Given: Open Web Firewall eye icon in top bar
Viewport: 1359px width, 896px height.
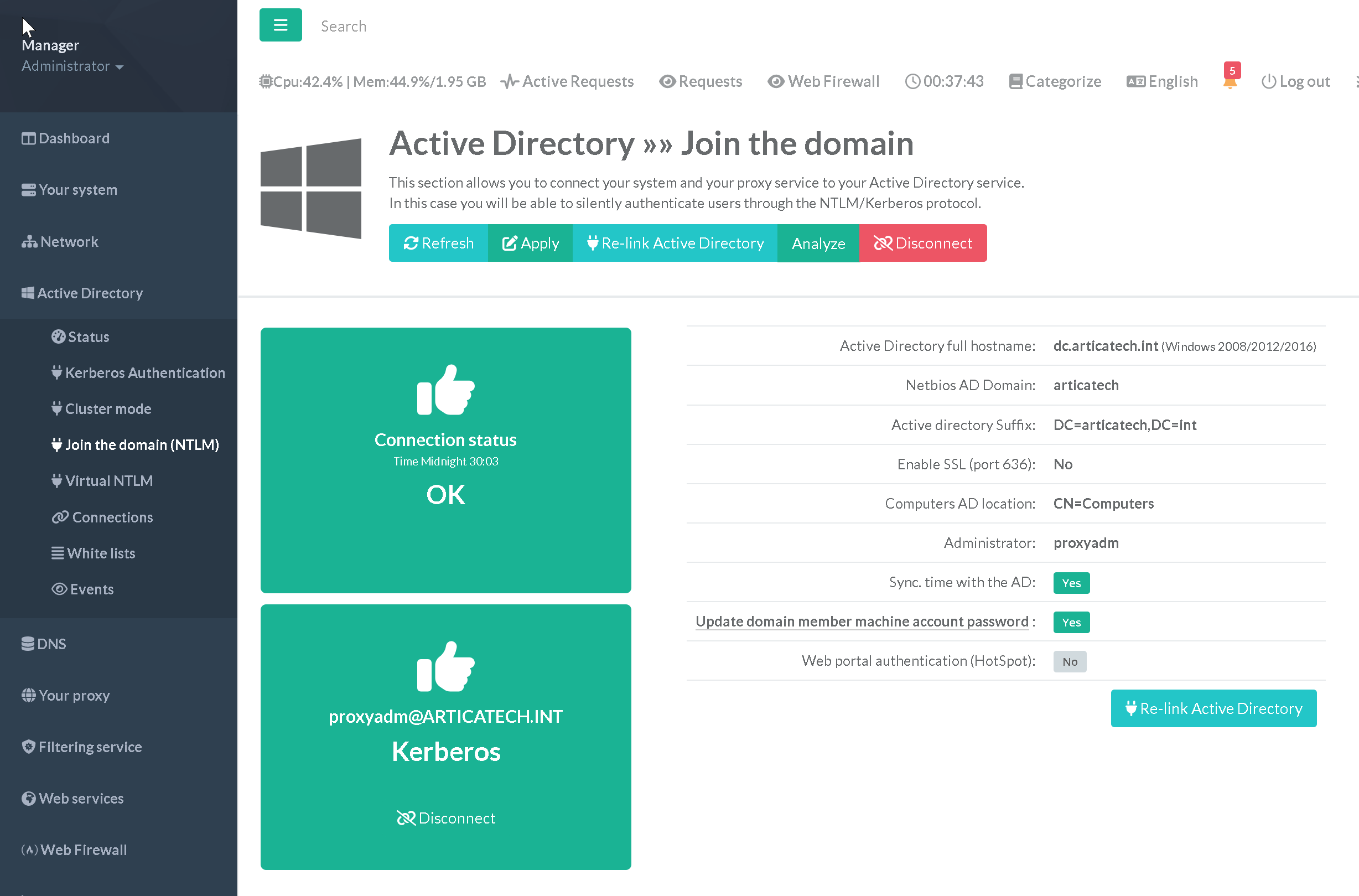Looking at the screenshot, I should click(775, 82).
